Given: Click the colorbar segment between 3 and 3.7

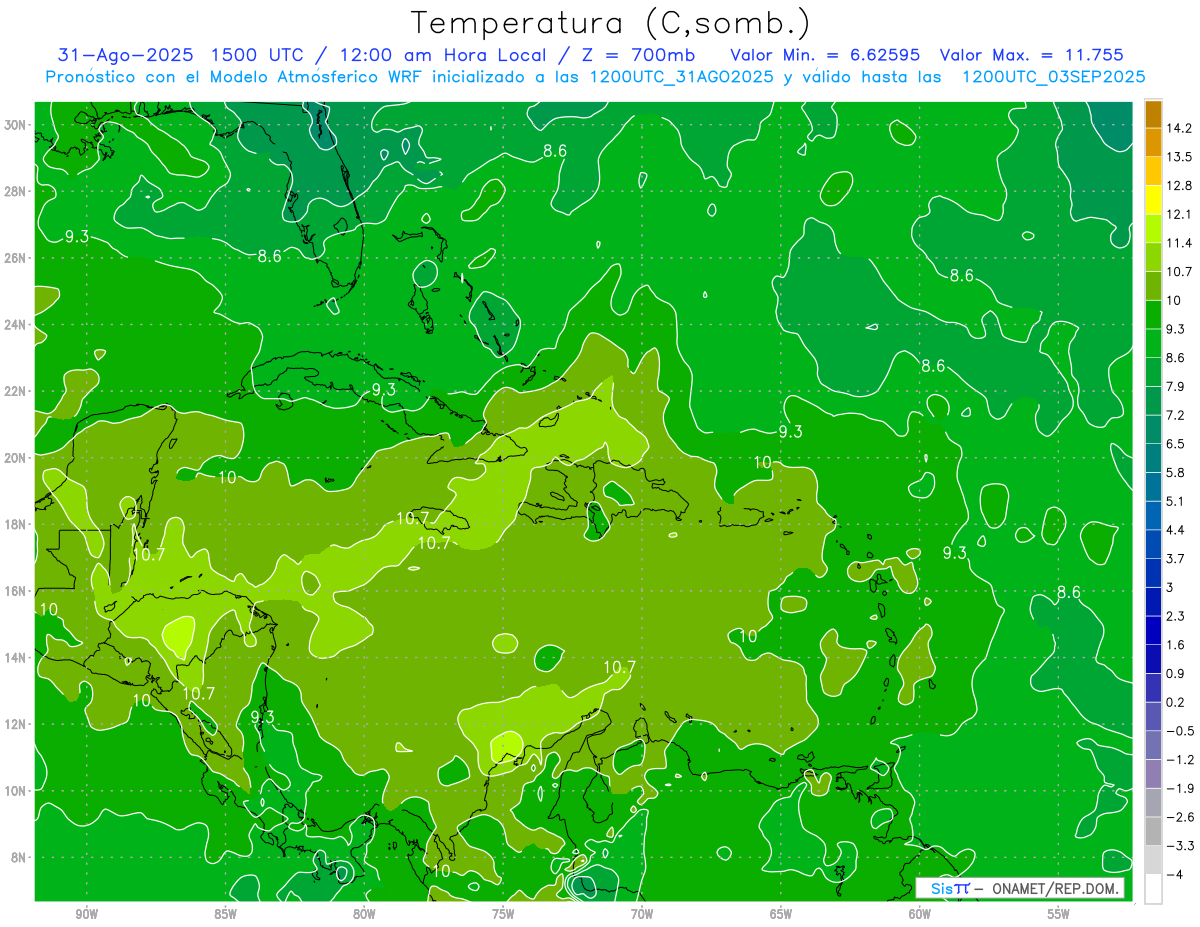Looking at the screenshot, I should pyautogui.click(x=1153, y=572).
